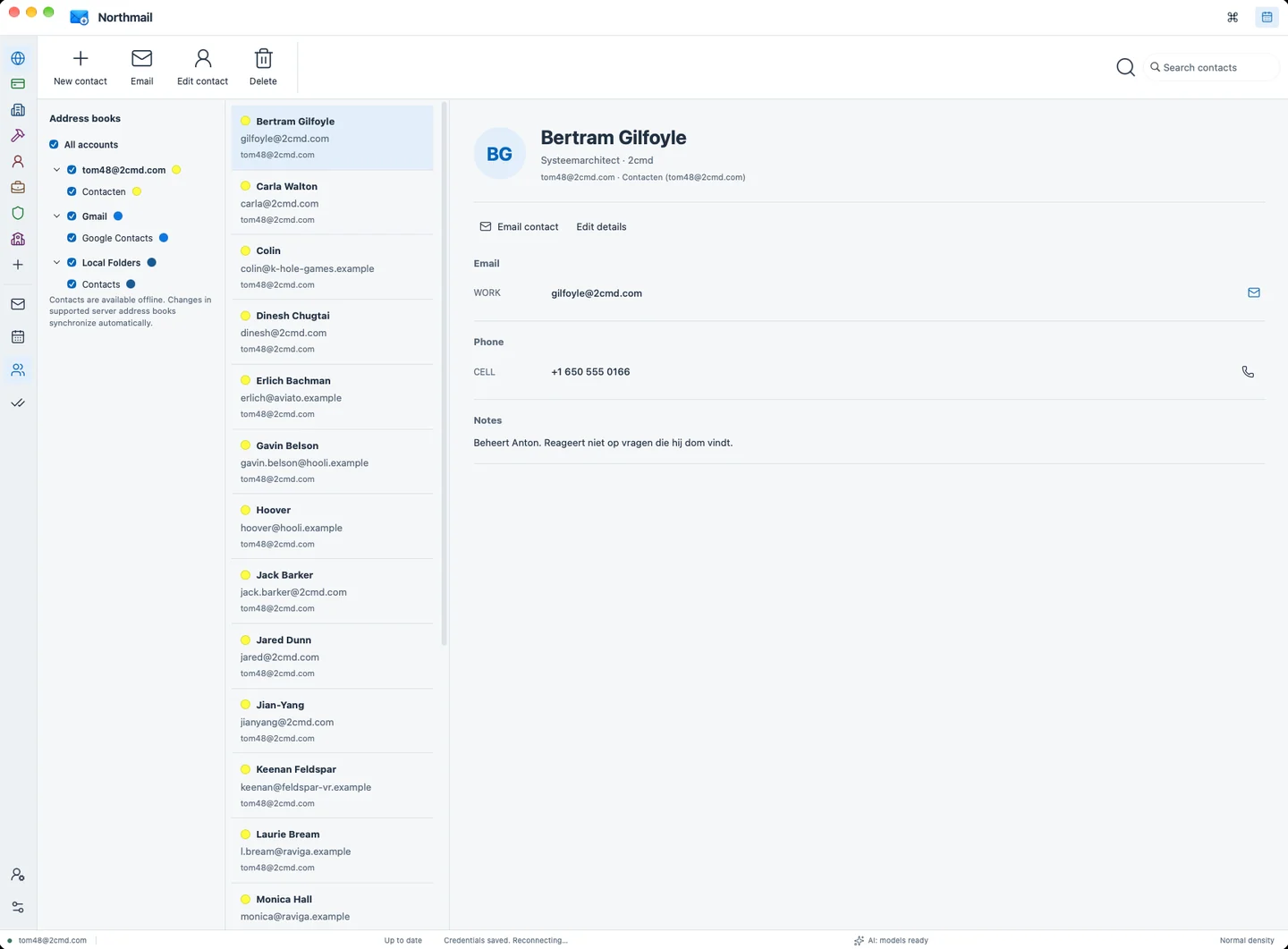The height and width of the screenshot is (949, 1288).
Task: Collapse the tom48@2cmd.com account tree
Action: pos(56,169)
